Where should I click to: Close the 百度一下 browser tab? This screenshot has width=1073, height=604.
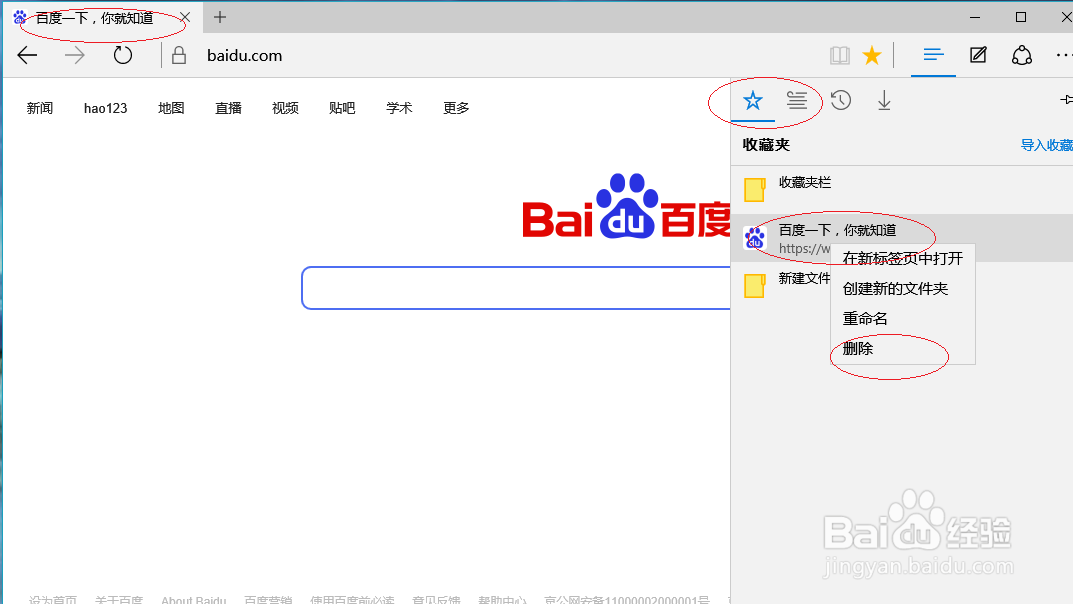pos(185,17)
